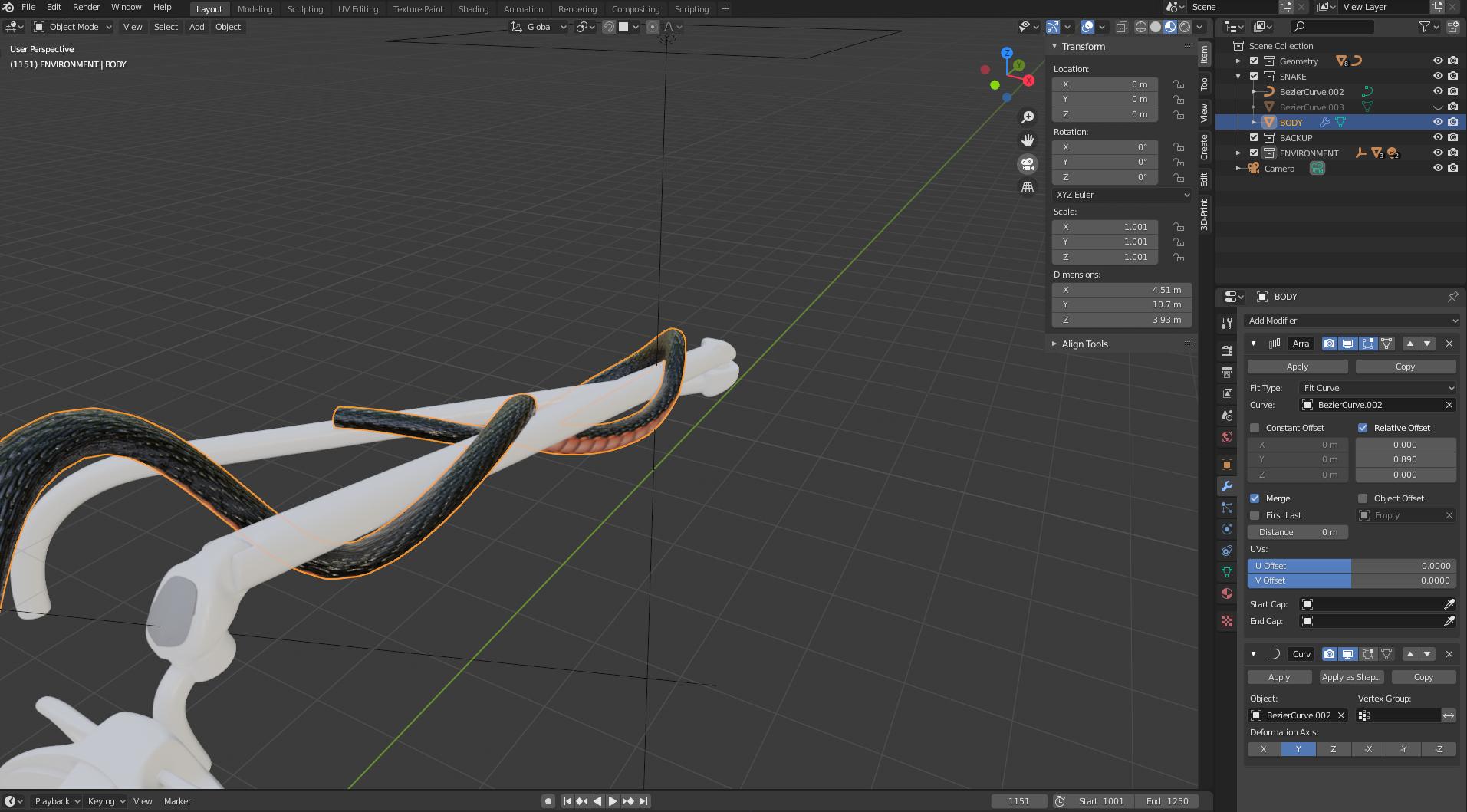Click the zoom viewport navigation icon

(x=1028, y=117)
